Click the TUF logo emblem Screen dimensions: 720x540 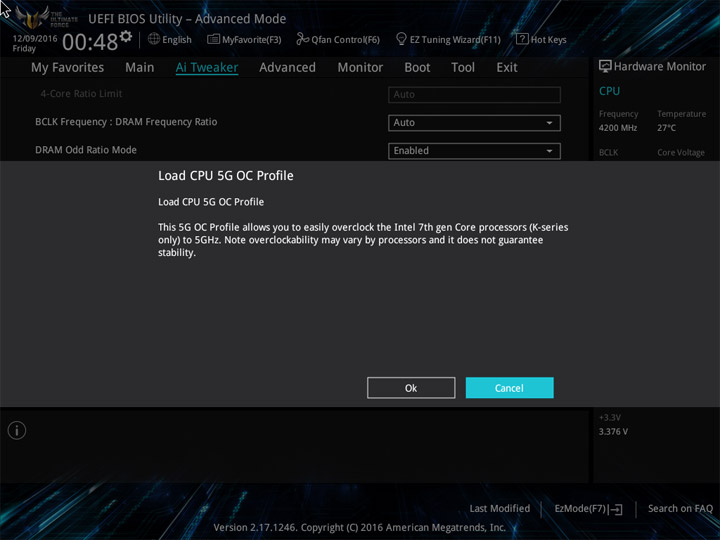[32, 18]
